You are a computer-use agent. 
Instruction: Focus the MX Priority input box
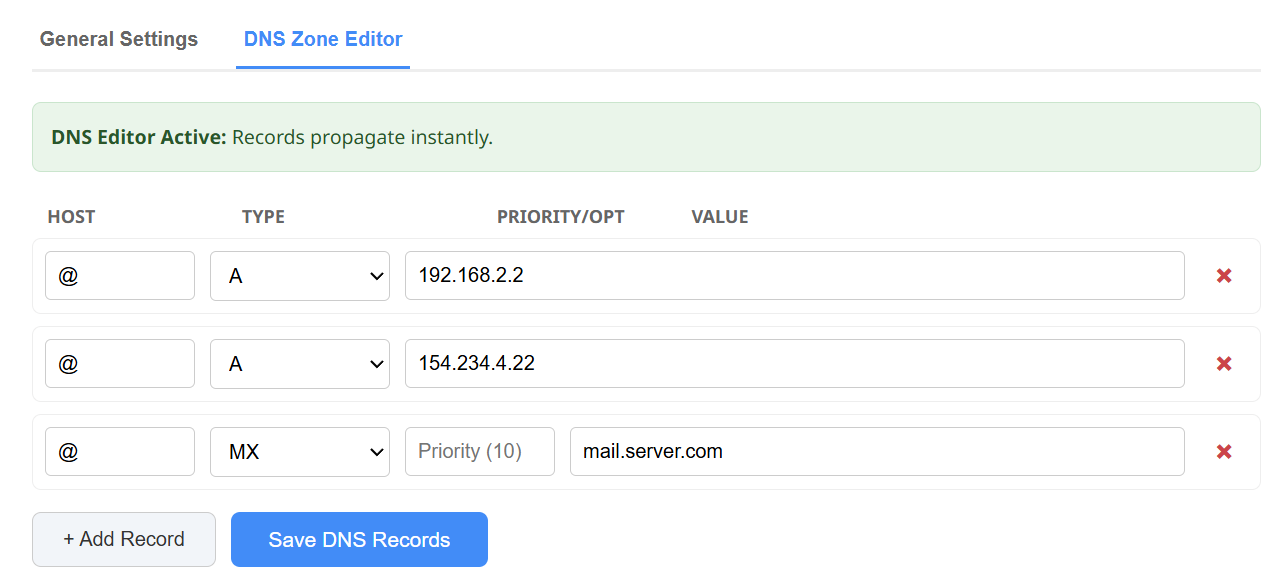click(479, 452)
